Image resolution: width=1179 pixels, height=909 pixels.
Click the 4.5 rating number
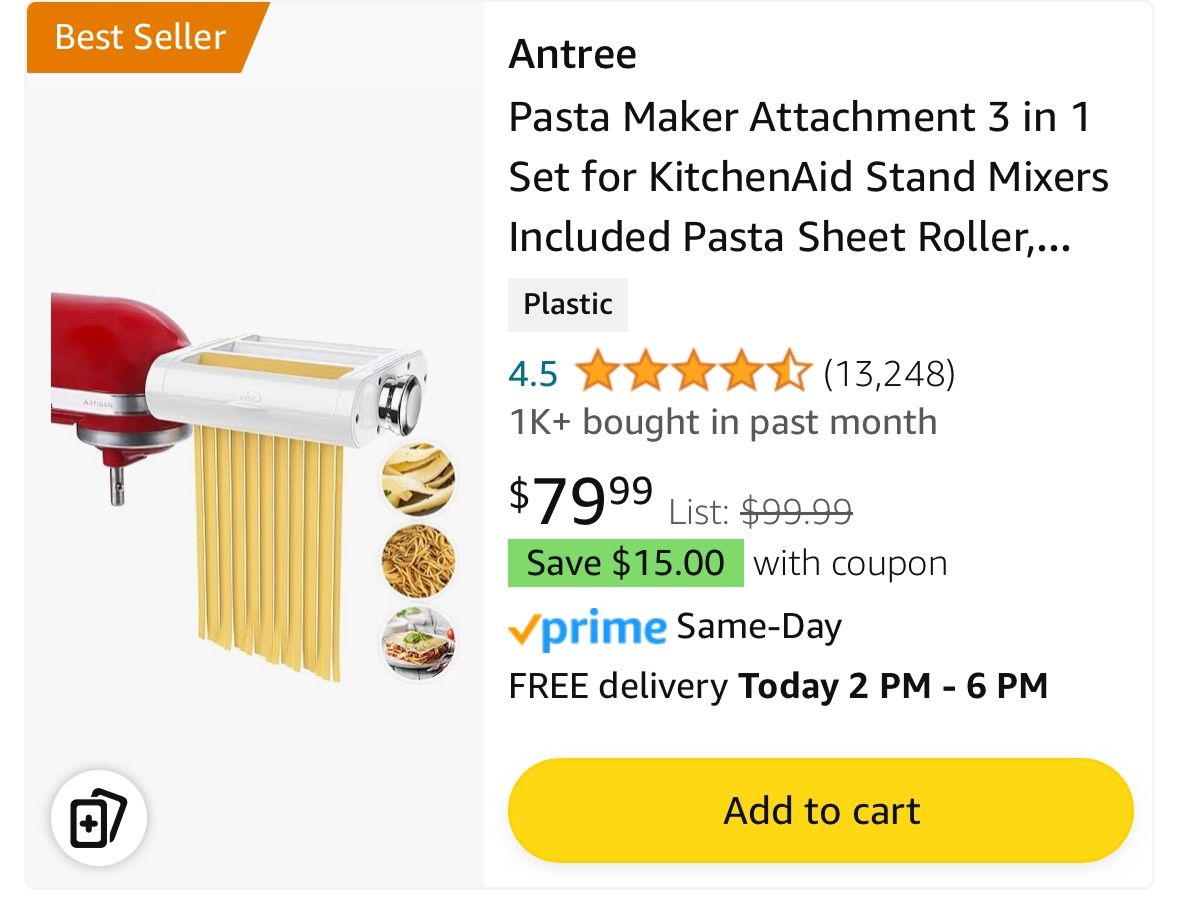coord(533,374)
